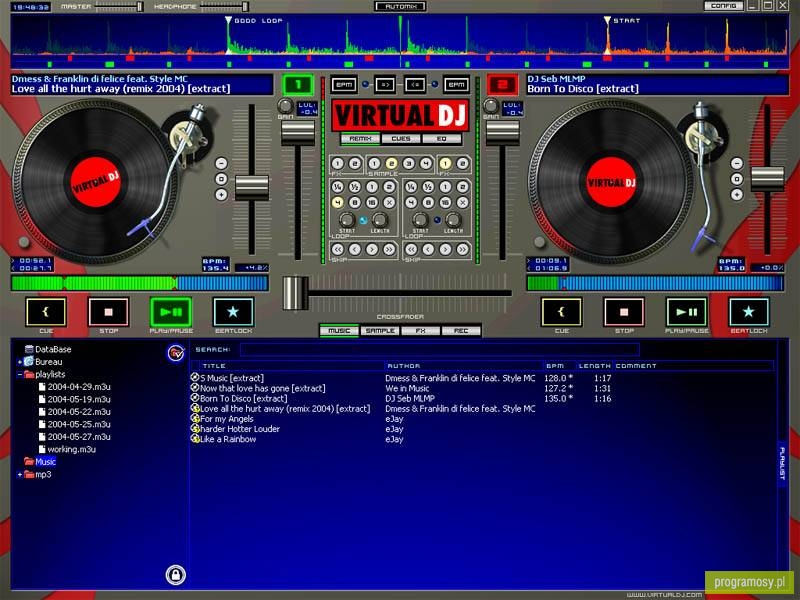
Task: Collapse the playlists folder
Action: tap(20, 374)
